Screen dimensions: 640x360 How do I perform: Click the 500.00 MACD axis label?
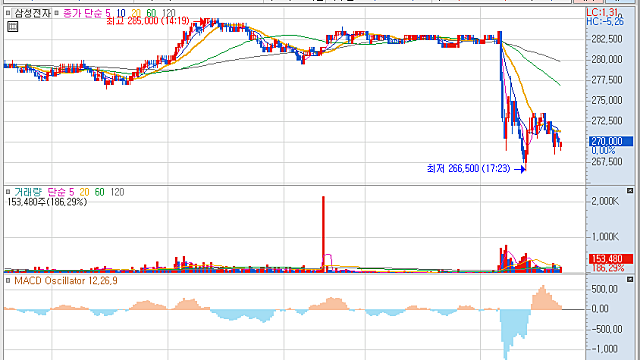[x=605, y=289]
